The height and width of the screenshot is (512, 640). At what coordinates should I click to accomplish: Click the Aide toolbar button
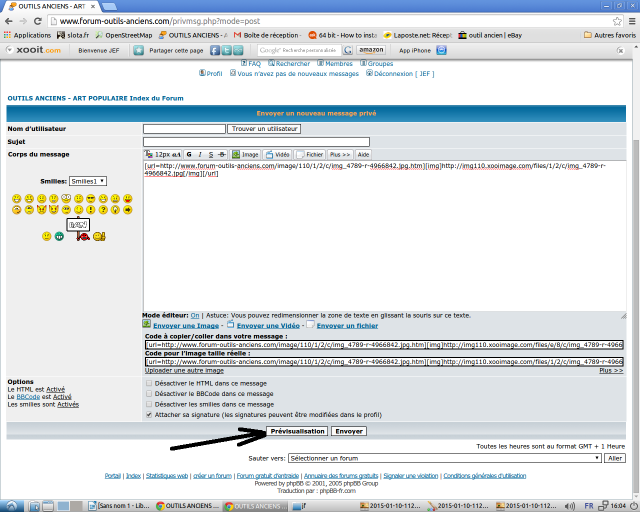click(x=363, y=155)
